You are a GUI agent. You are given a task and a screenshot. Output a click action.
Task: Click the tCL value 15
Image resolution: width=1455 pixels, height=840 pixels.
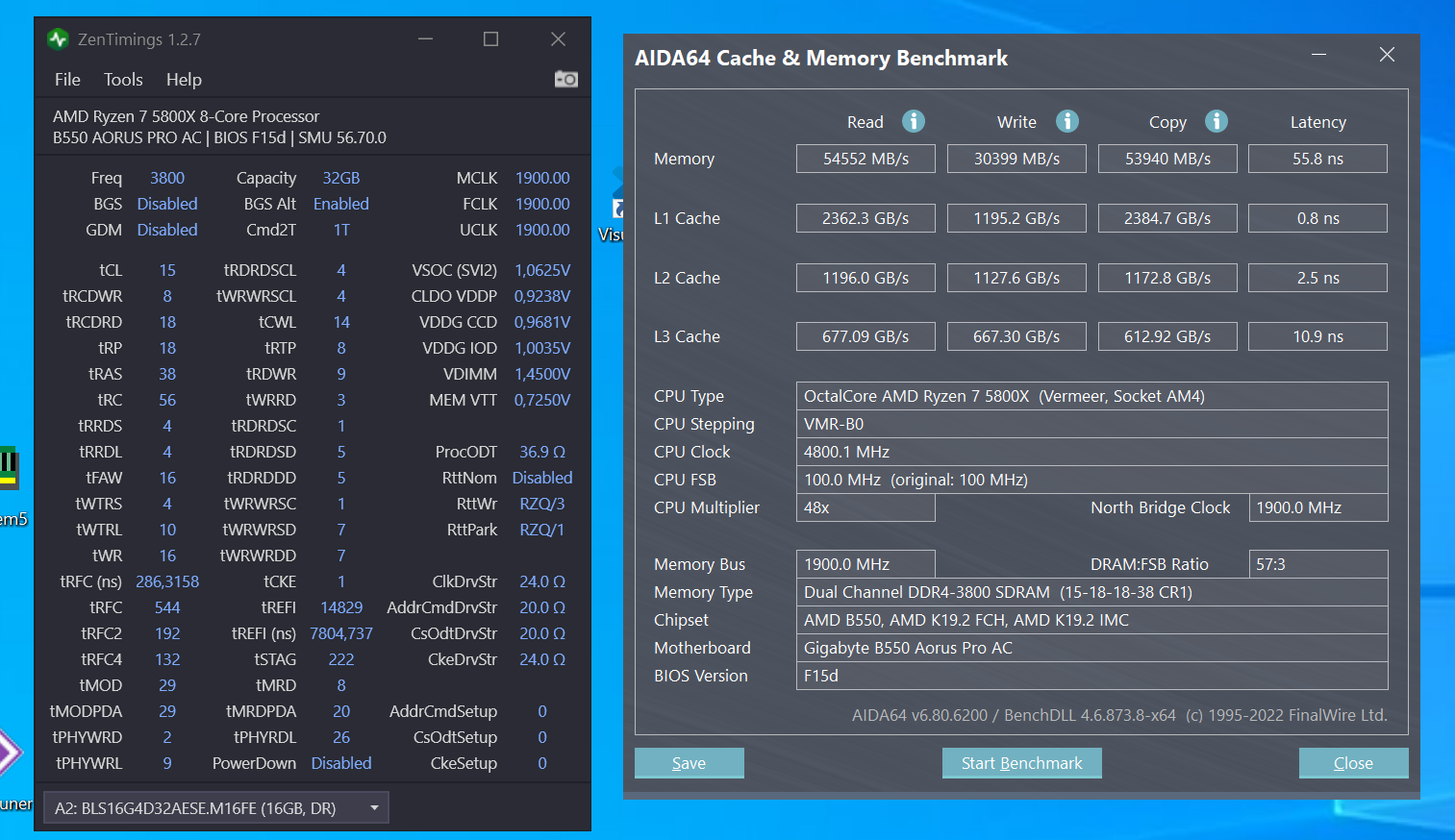click(167, 270)
